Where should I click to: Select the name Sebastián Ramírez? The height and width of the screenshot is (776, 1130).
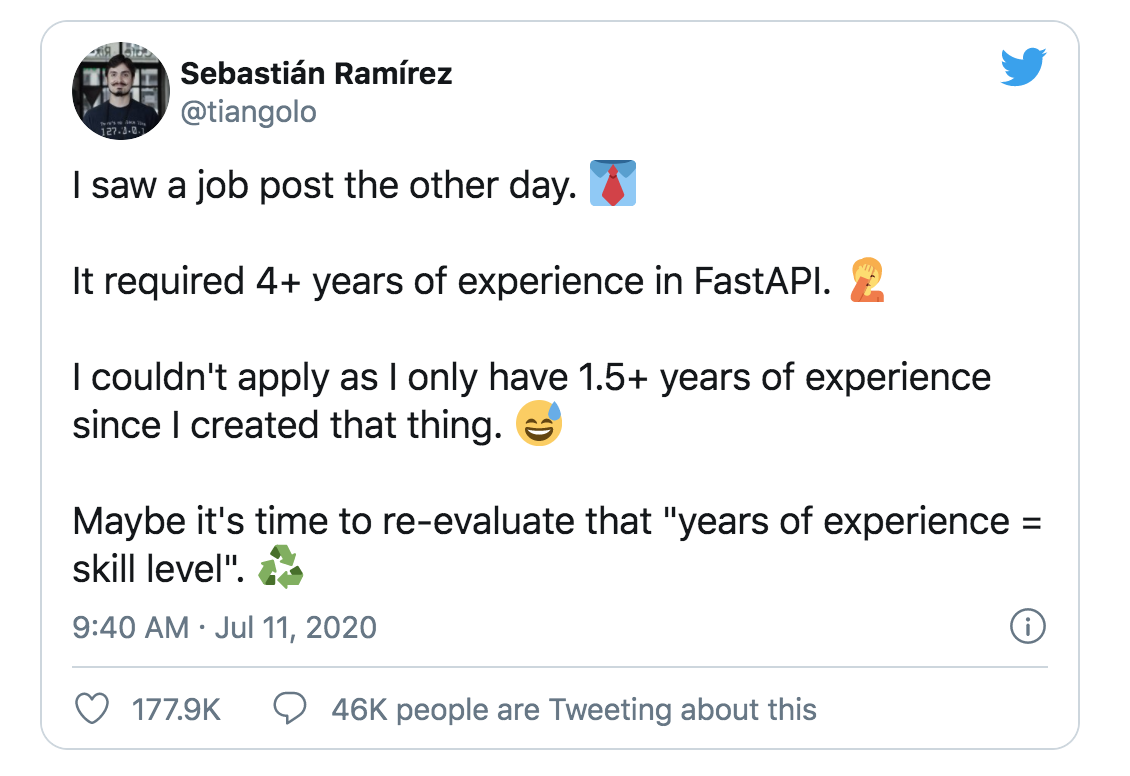[x=316, y=72]
